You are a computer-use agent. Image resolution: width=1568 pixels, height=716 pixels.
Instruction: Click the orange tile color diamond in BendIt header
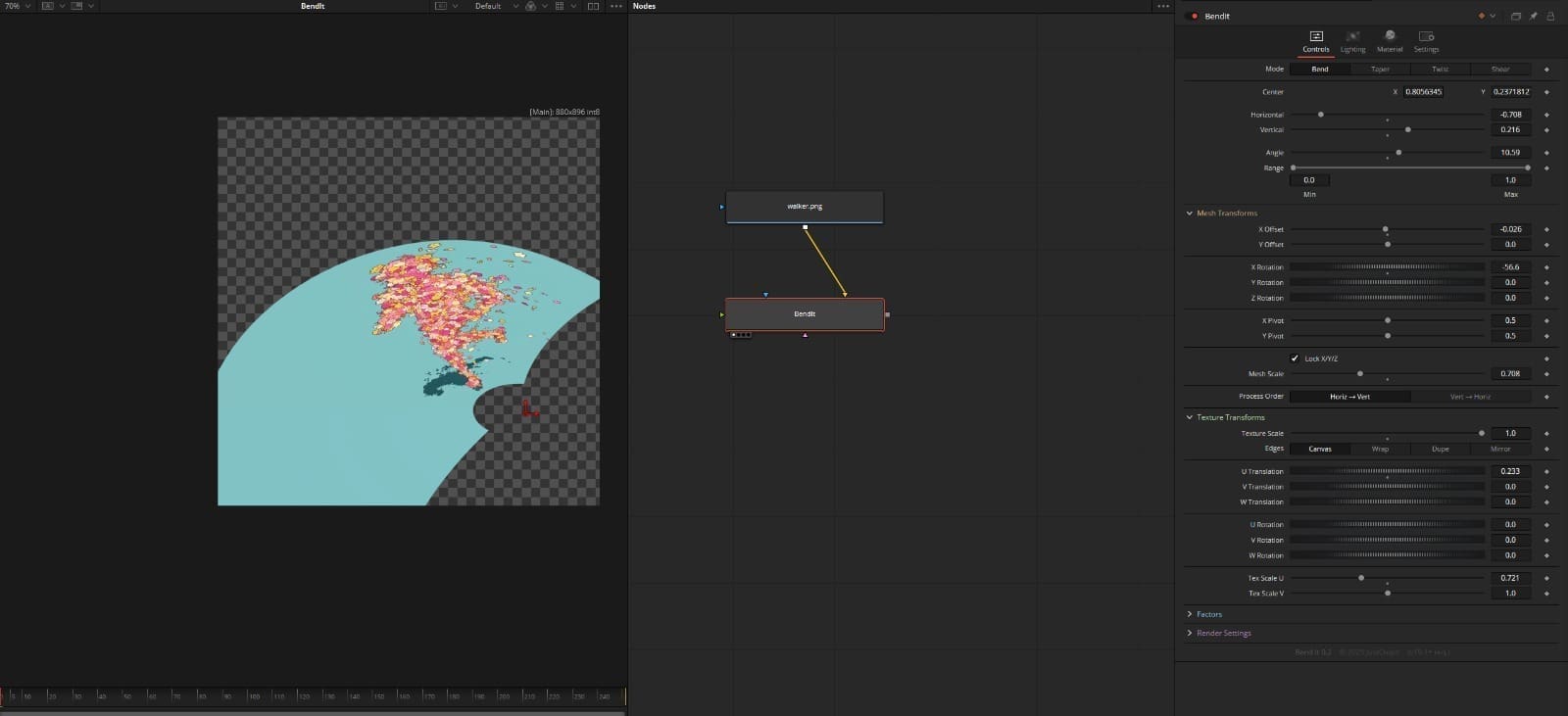click(1482, 16)
